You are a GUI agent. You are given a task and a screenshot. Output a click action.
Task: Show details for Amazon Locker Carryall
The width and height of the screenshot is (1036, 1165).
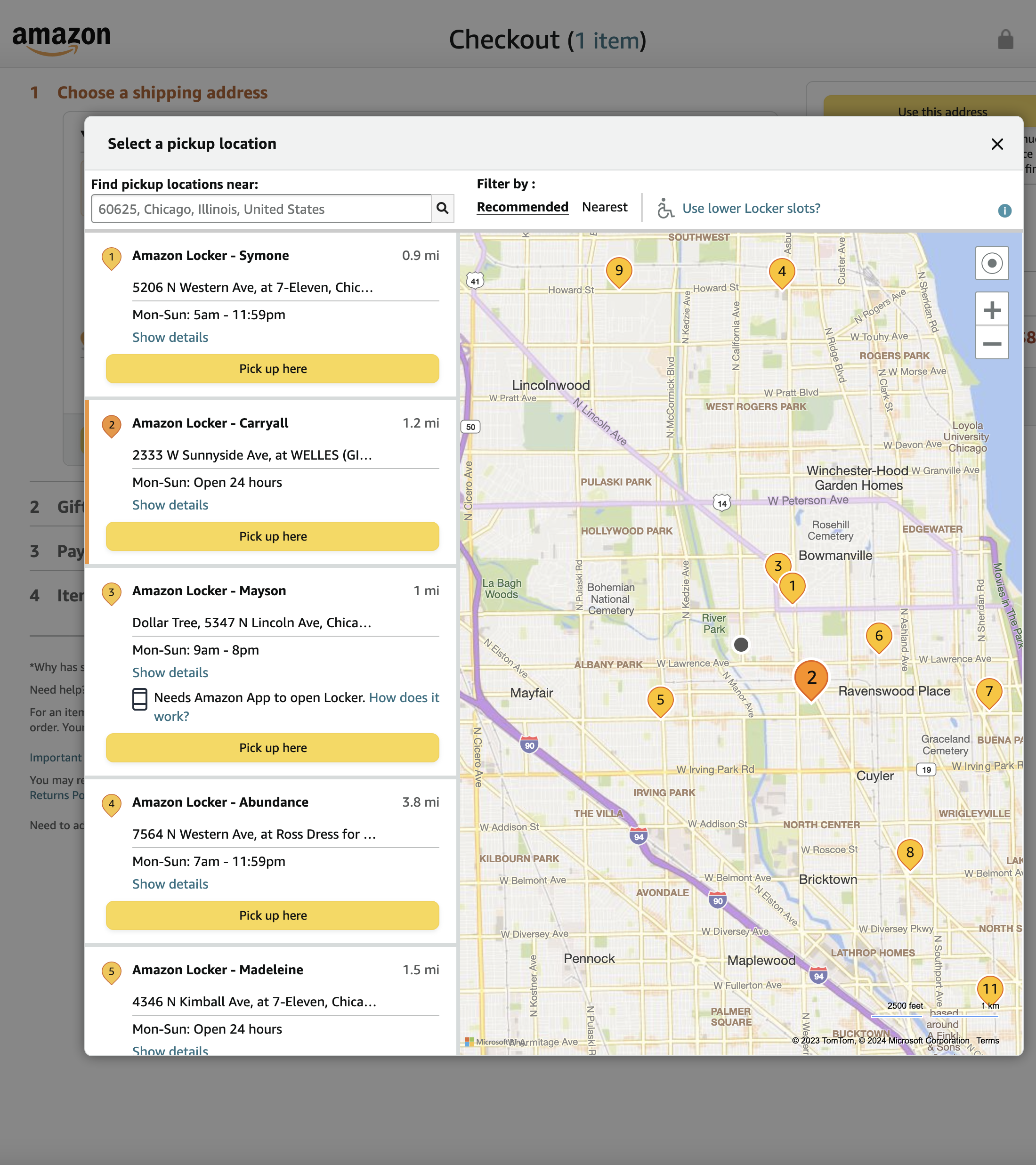click(x=170, y=504)
